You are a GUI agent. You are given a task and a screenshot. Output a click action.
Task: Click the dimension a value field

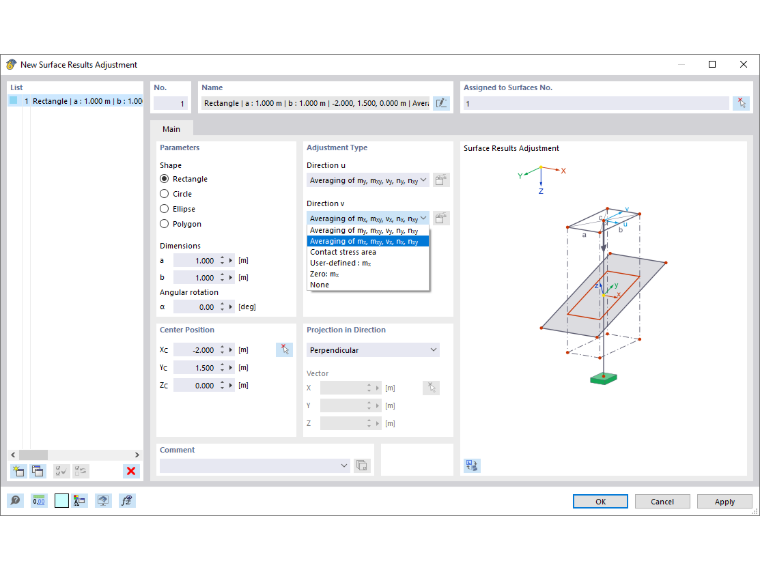[195, 260]
